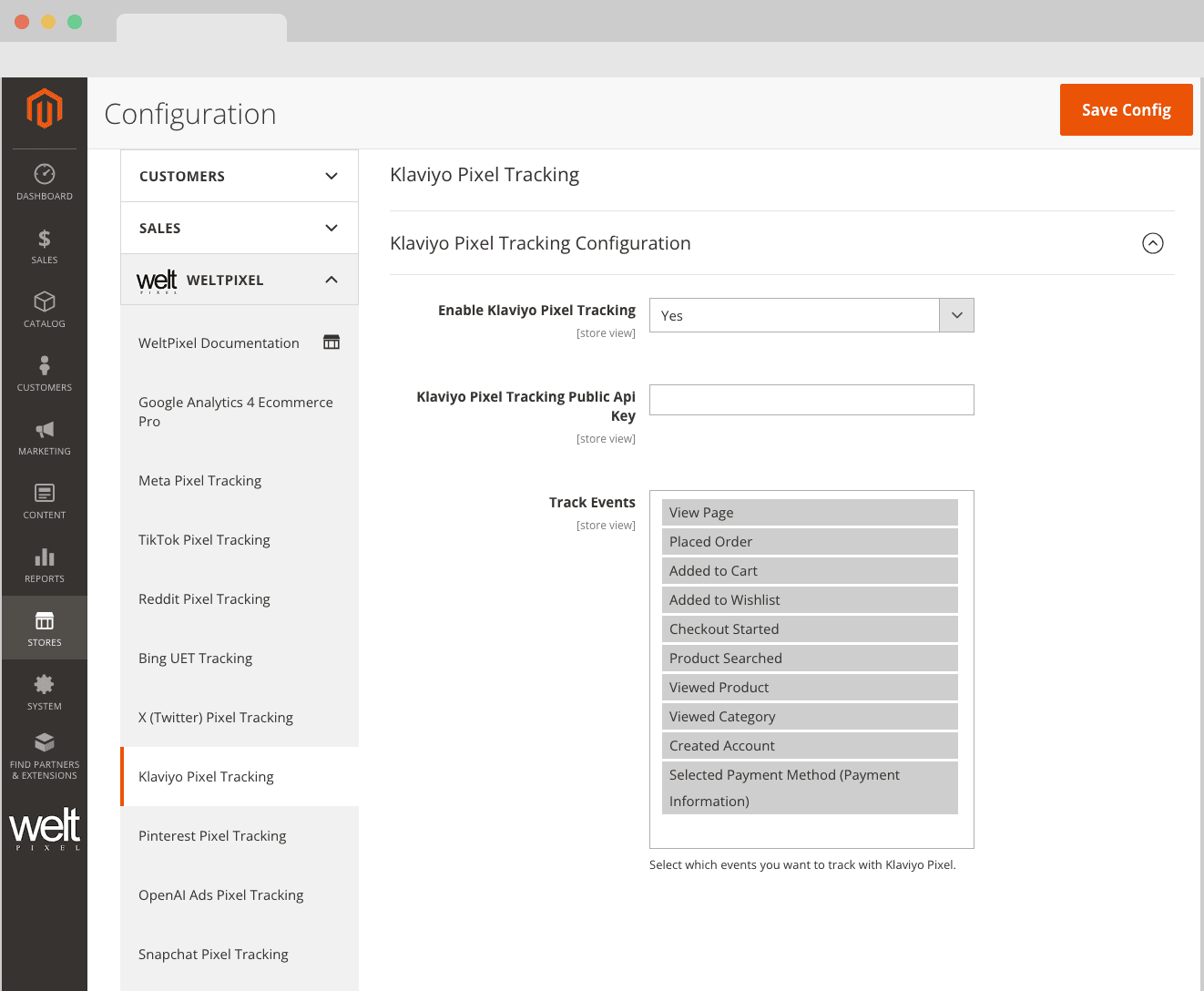The width and height of the screenshot is (1204, 991).
Task: Open Pinterest Pixel Tracking tab
Action: click(x=240, y=836)
